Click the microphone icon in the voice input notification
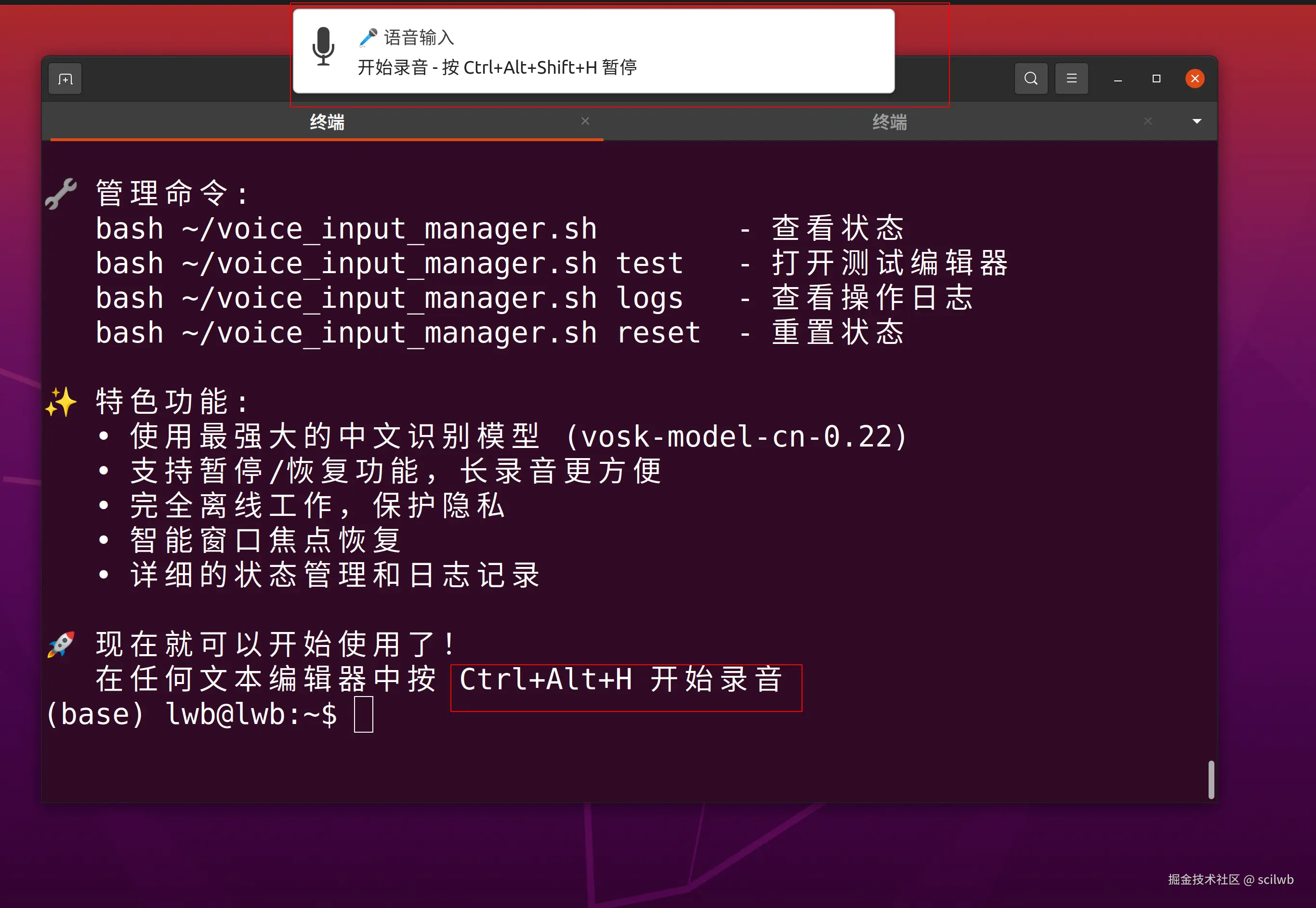The width and height of the screenshot is (1316, 908). point(323,47)
